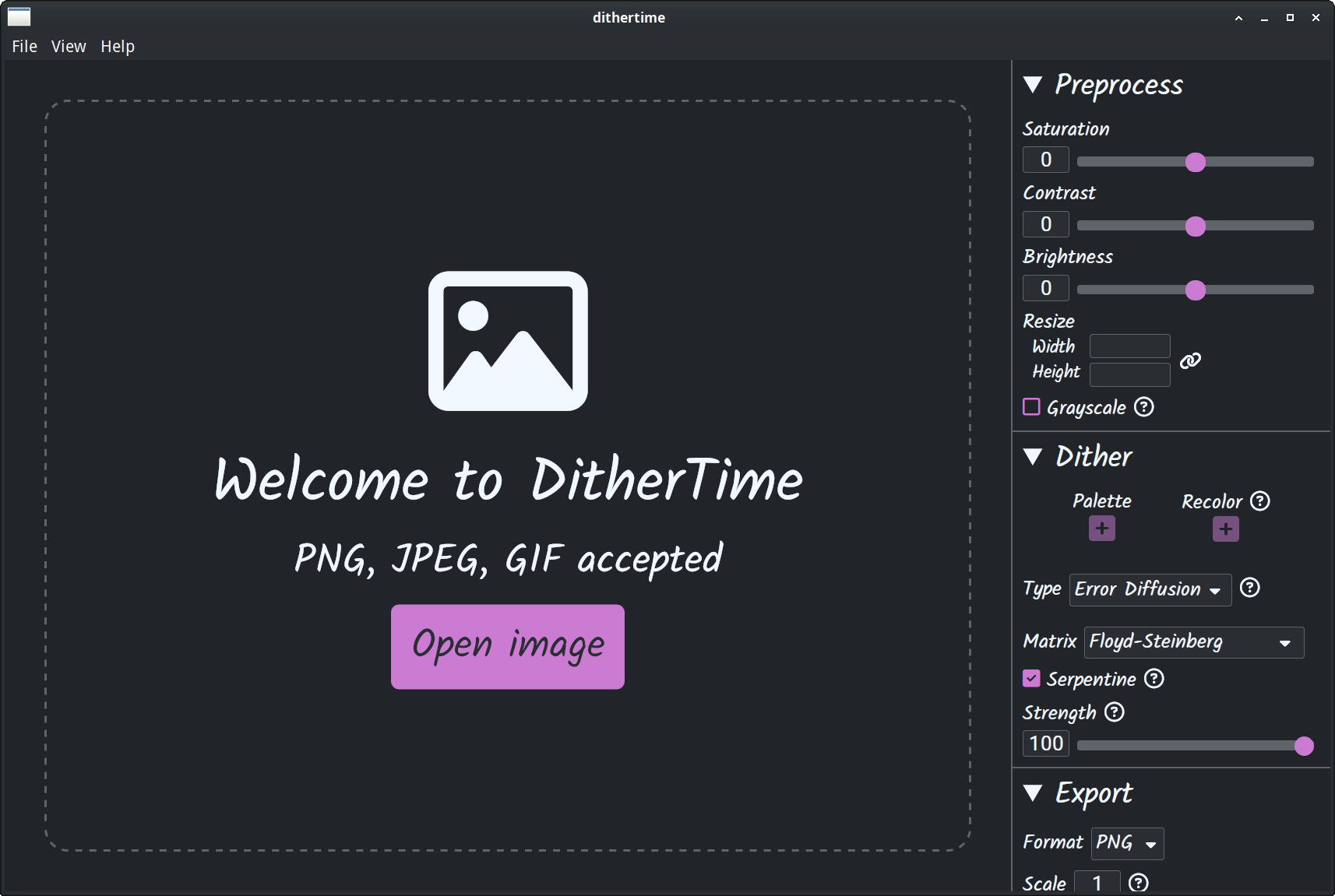1335x896 pixels.
Task: Click the Open image button
Action: point(508,647)
